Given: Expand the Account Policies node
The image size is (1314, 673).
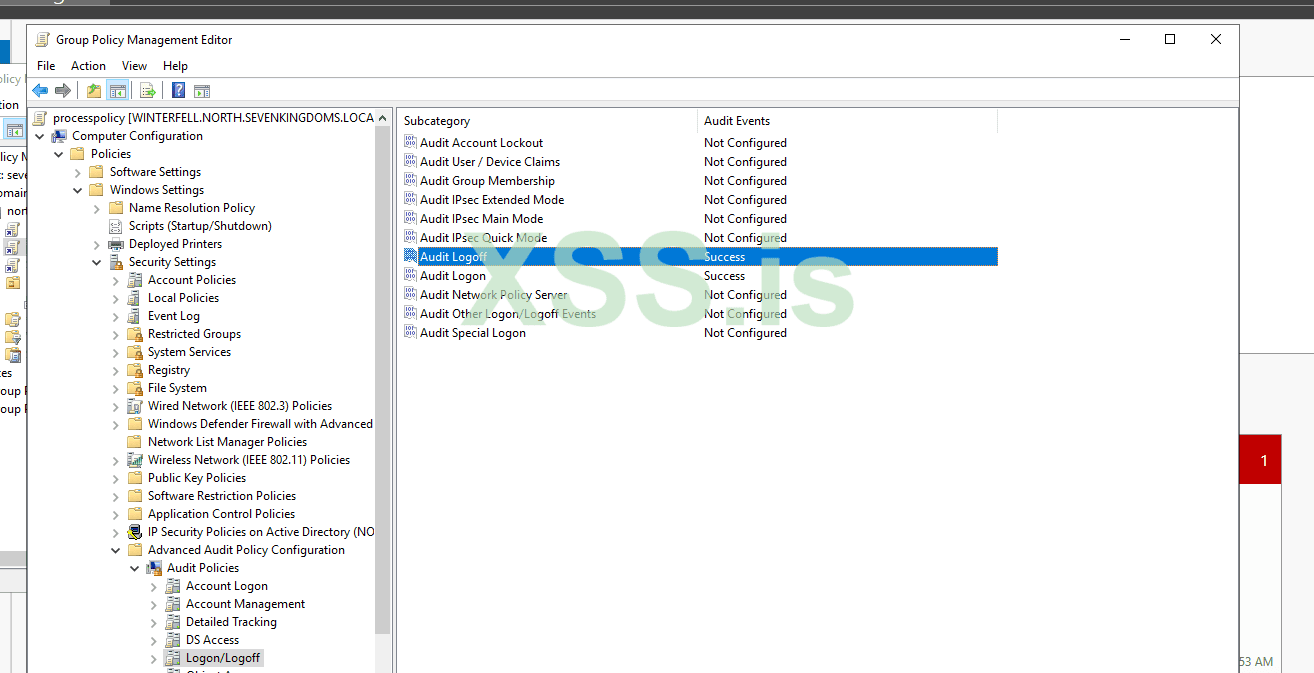Looking at the screenshot, I should click(x=116, y=280).
